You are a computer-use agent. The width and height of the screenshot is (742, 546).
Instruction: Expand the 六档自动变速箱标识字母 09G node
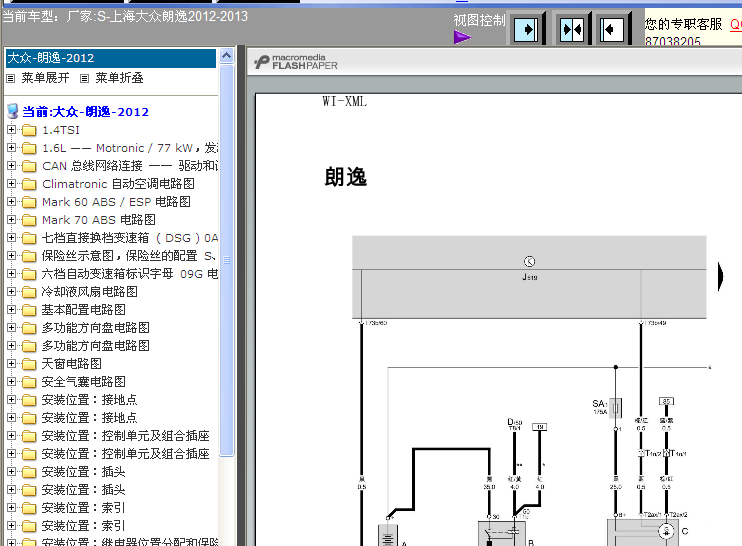click(11, 273)
